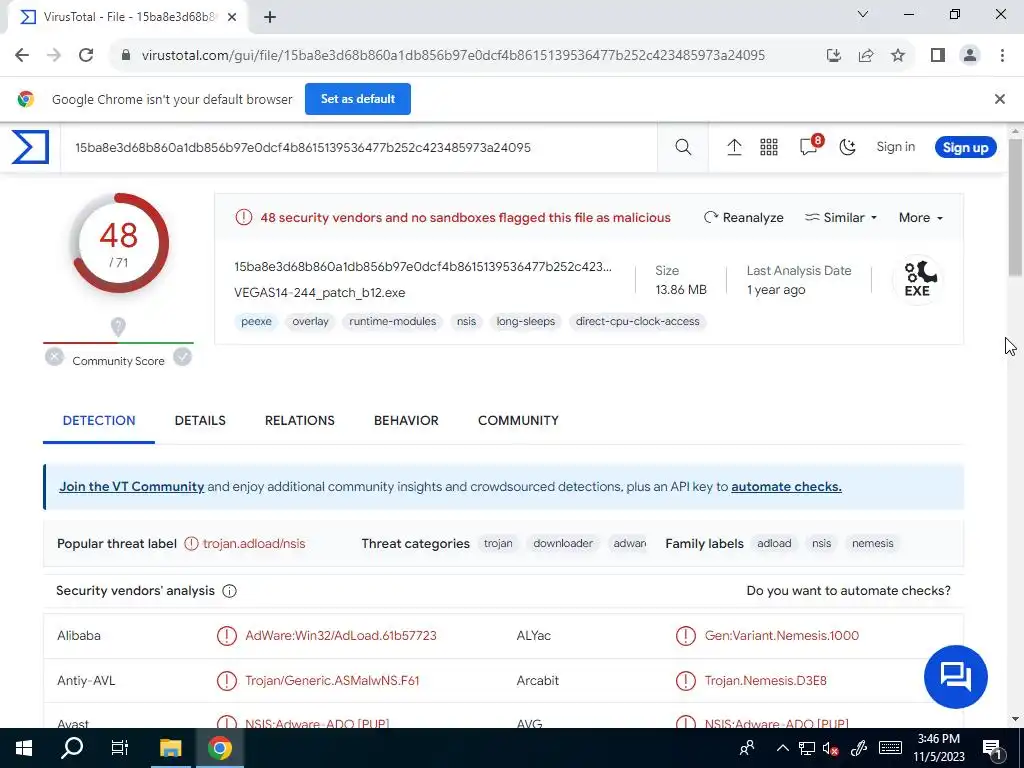
Task: Click the Reanalyze button
Action: tap(743, 217)
